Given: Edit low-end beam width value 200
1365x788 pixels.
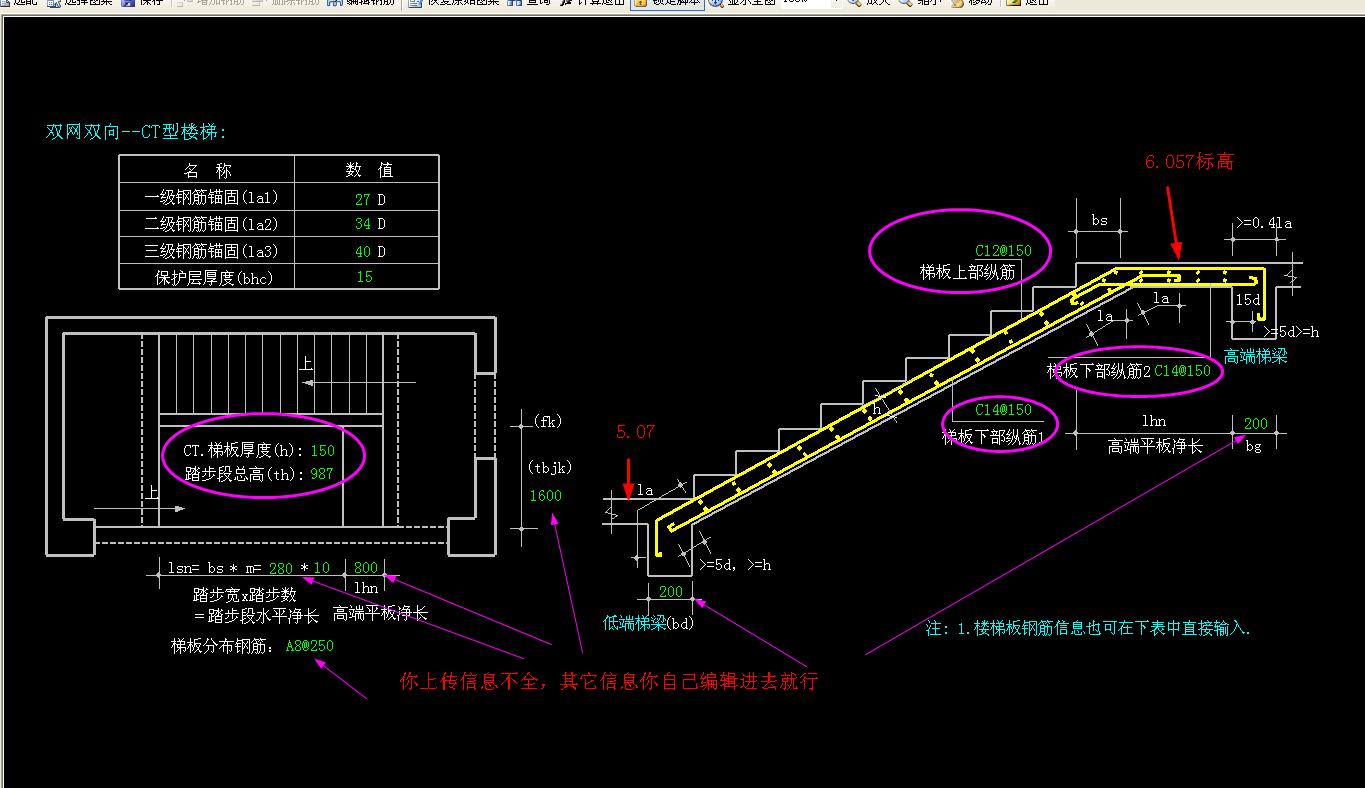Looking at the screenshot, I should click(x=670, y=592).
